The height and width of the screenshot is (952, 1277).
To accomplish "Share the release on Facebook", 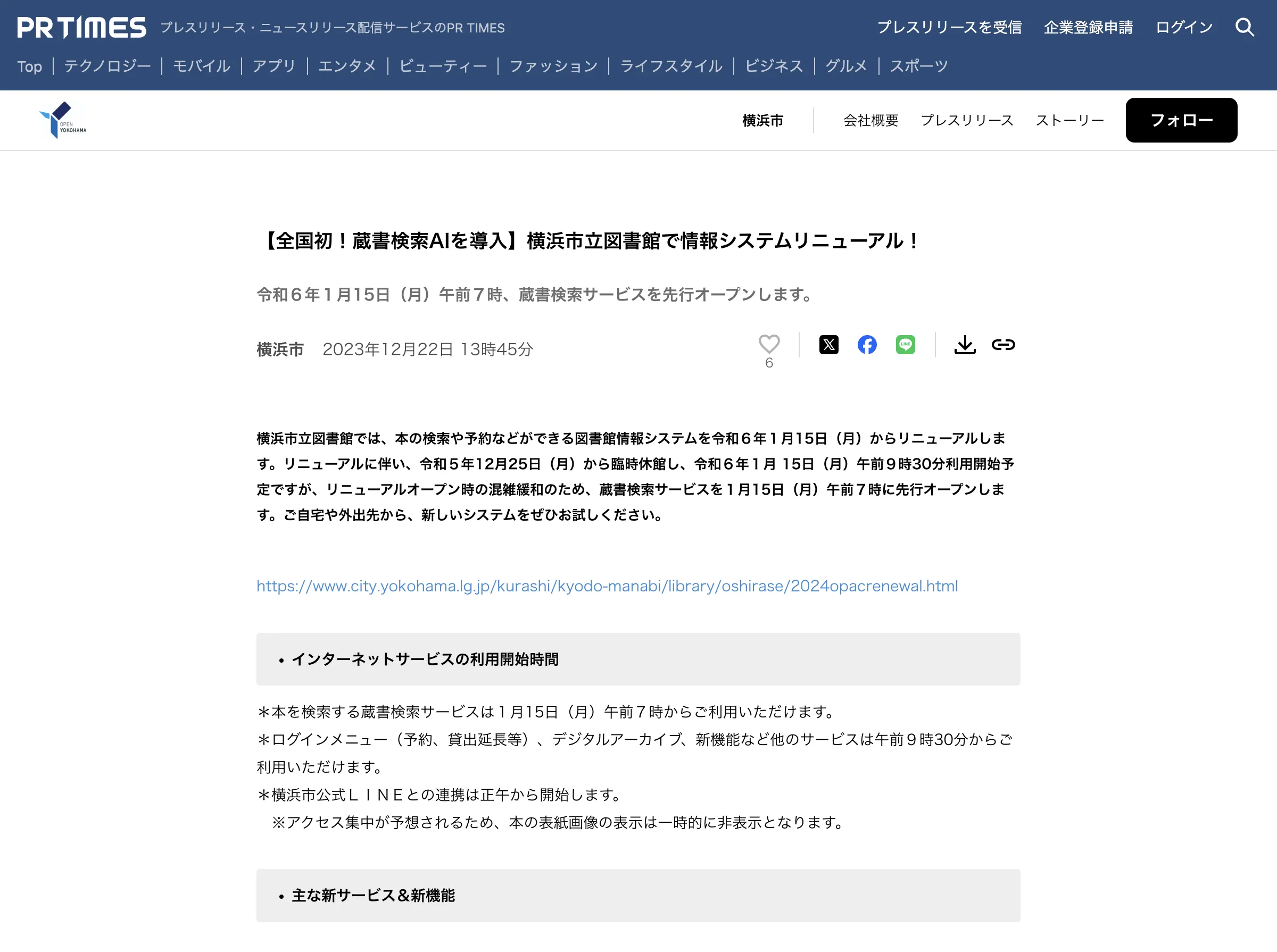I will [867, 345].
